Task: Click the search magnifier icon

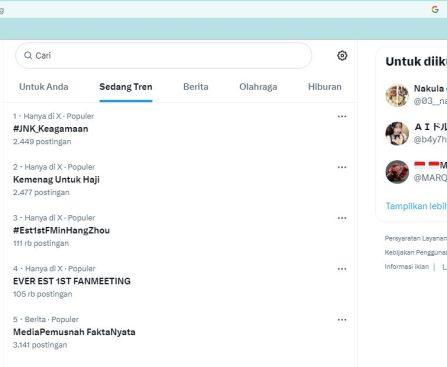Action: point(28,55)
